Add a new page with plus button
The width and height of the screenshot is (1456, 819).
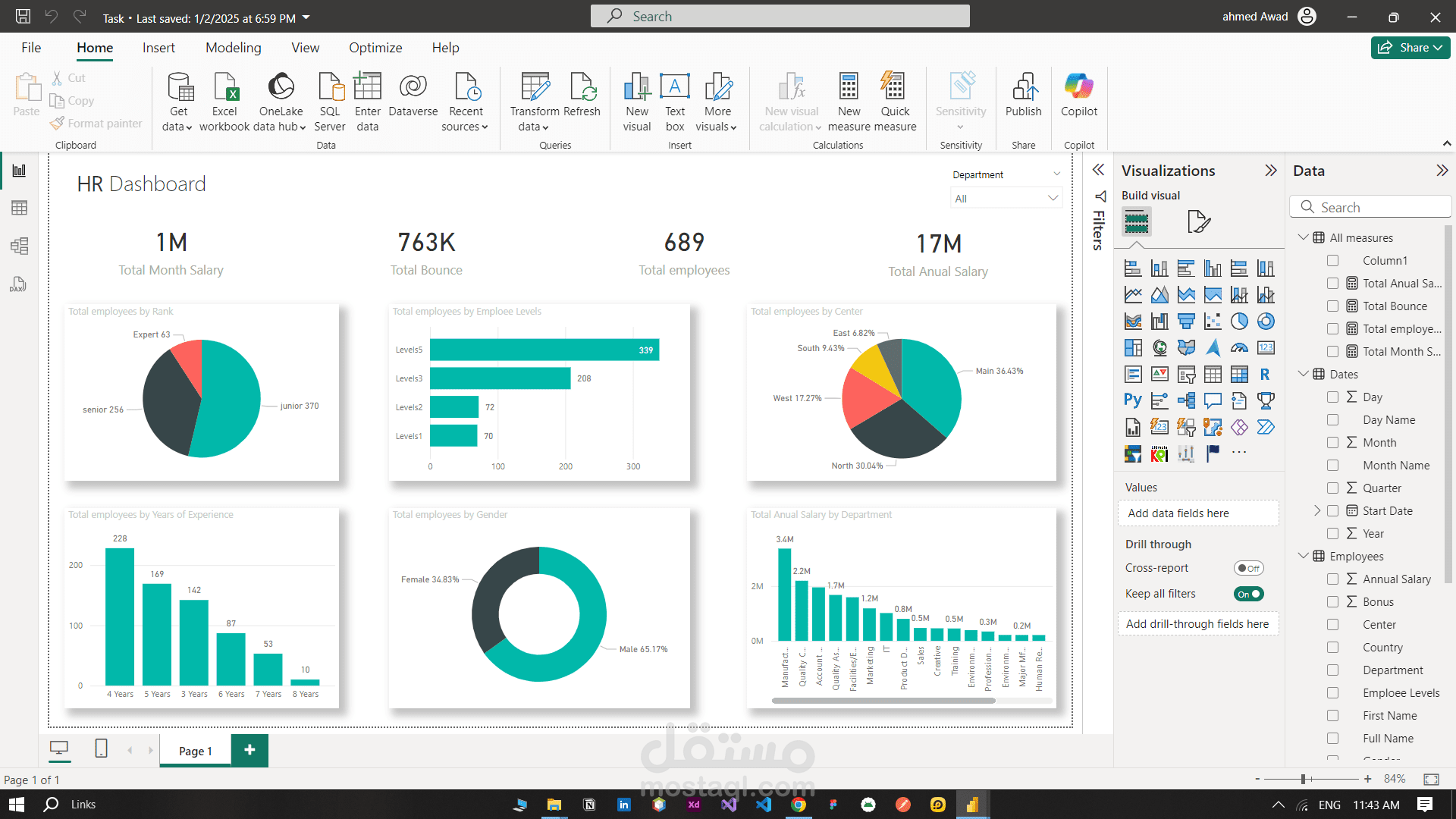point(249,750)
